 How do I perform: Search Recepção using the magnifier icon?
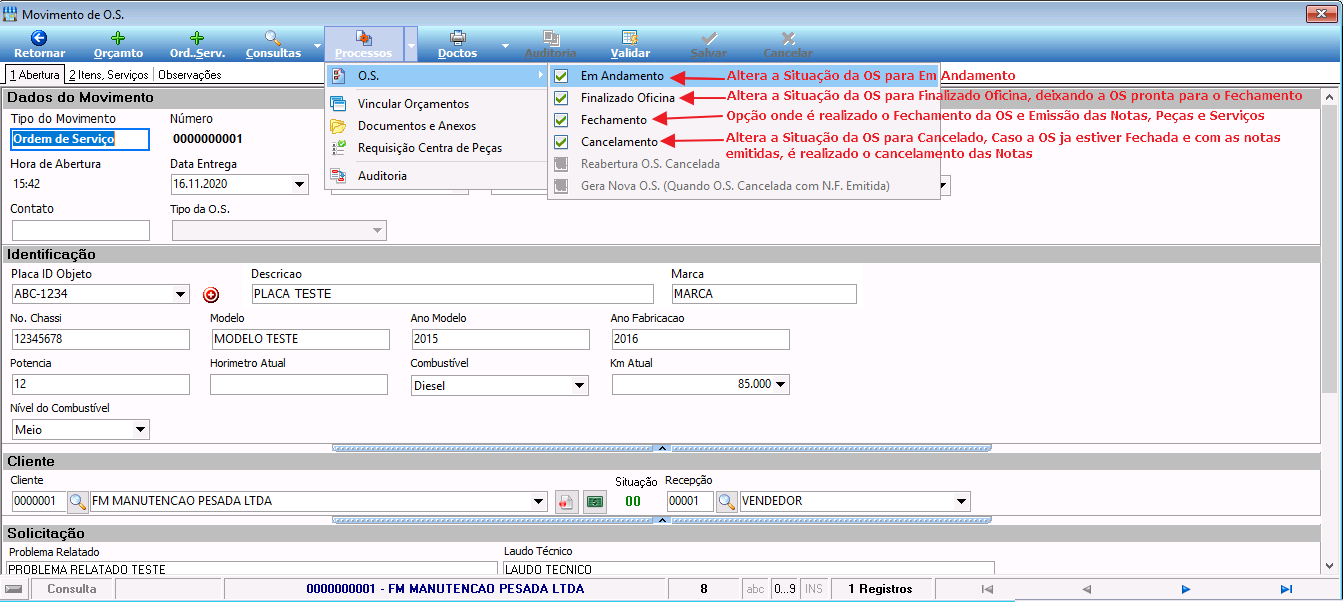tap(727, 501)
